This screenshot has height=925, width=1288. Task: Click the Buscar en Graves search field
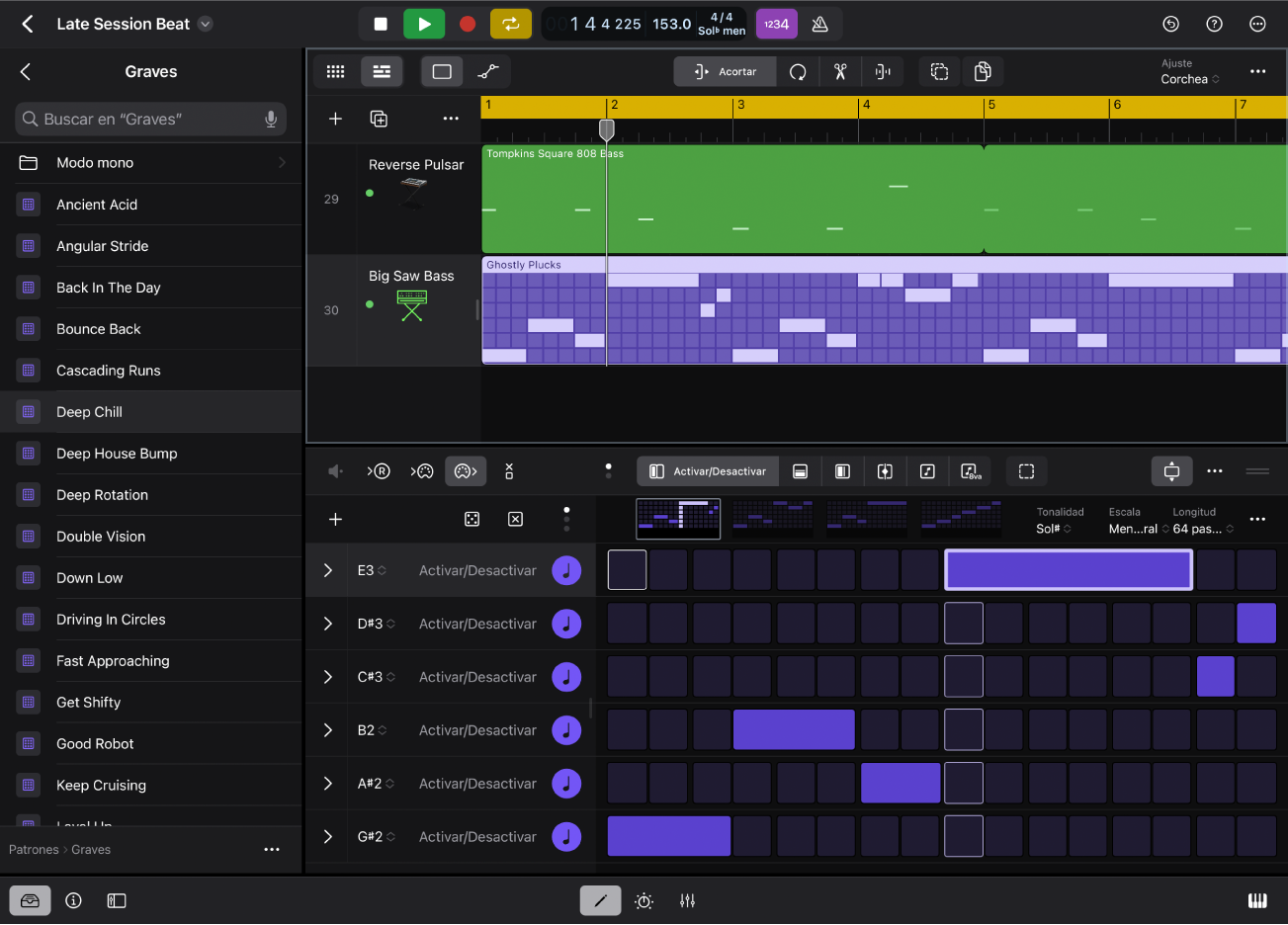tap(150, 119)
